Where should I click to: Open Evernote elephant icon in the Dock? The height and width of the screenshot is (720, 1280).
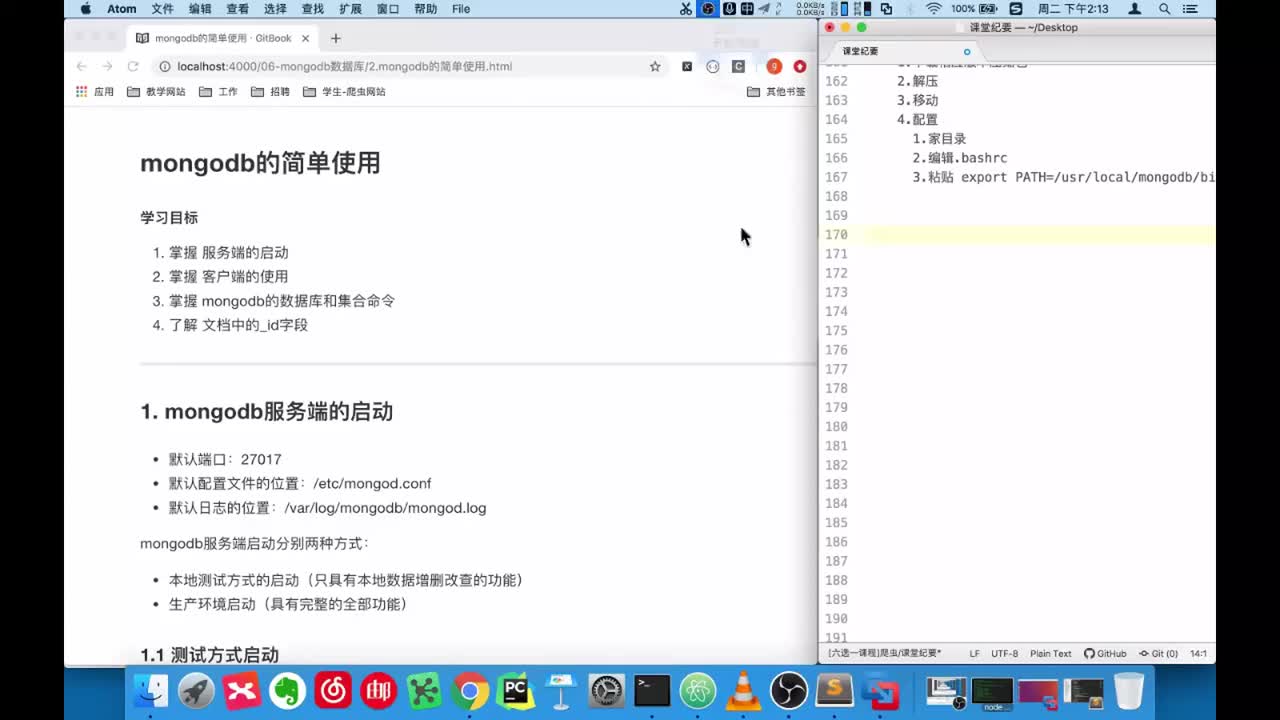coord(288,690)
